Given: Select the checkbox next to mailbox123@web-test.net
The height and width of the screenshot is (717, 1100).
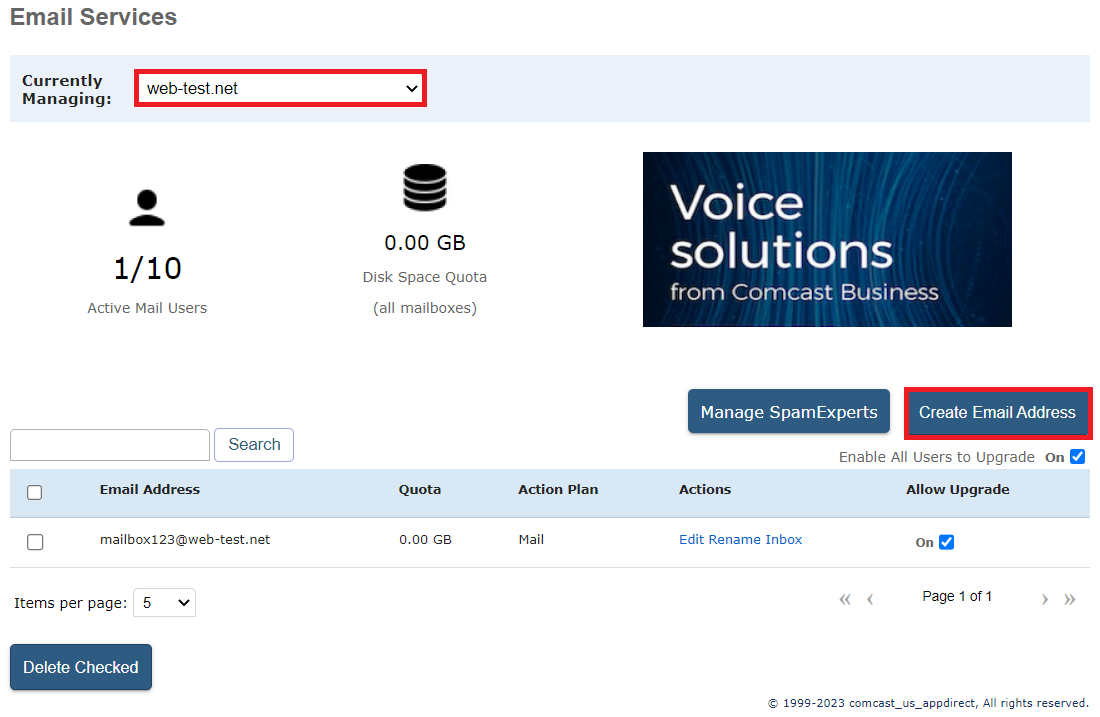Looking at the screenshot, I should 35,541.
